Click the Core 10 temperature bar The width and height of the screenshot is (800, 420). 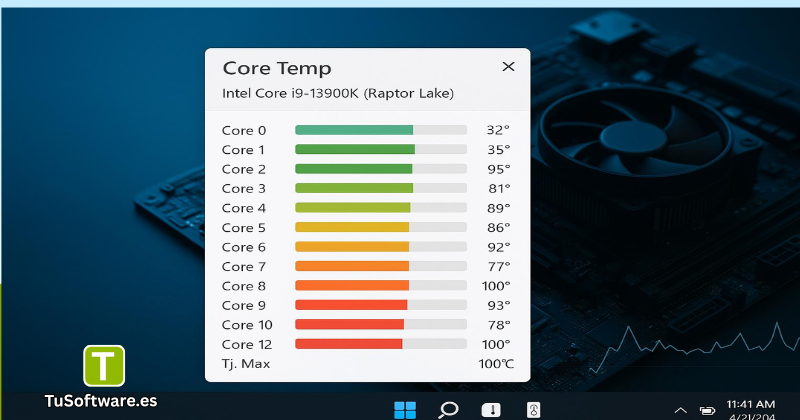point(381,325)
